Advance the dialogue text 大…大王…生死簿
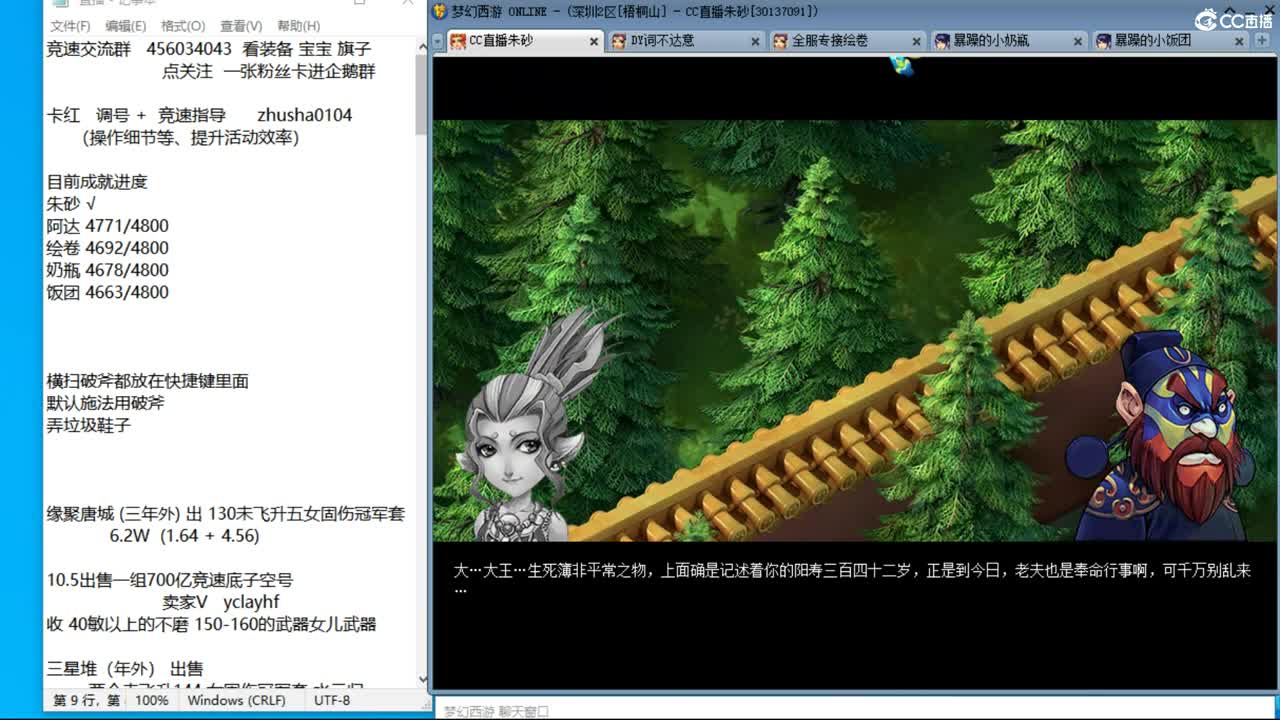This screenshot has height=720, width=1280. tap(852, 579)
